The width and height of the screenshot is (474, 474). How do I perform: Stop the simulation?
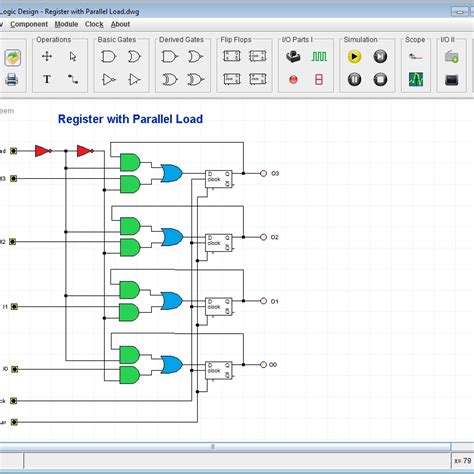pos(380,80)
